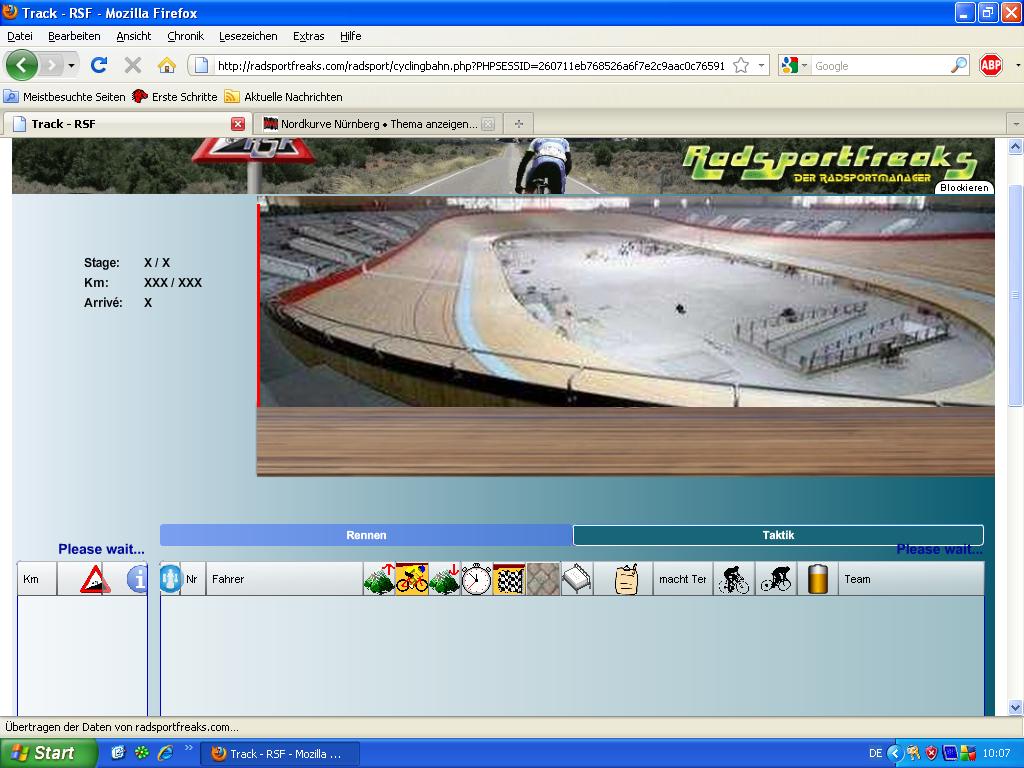Click the stopwatch column icon
Viewport: 1024px width, 768px height.
[476, 579]
